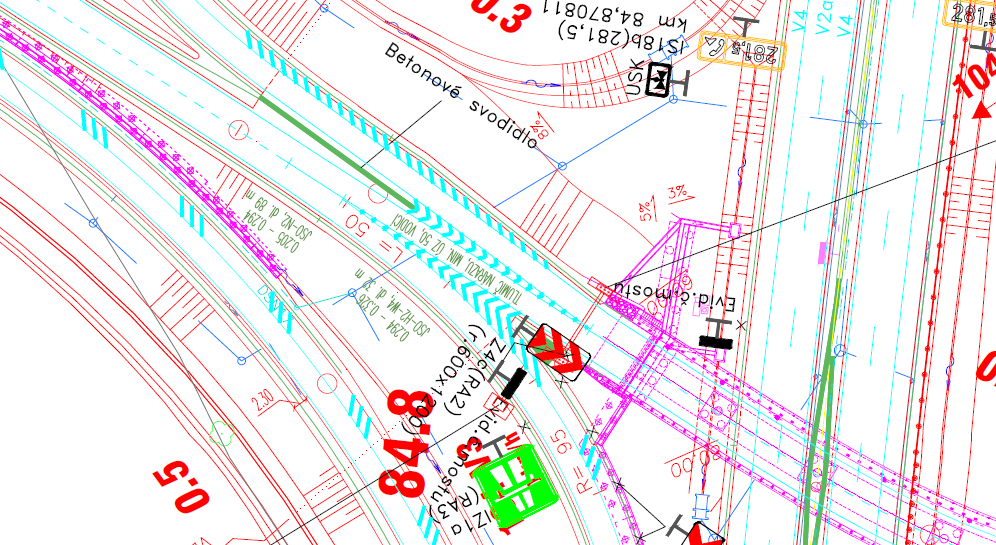Screen dimensions: 996x545
Task: Click the green circle at left edge
Action: click(x=222, y=433)
